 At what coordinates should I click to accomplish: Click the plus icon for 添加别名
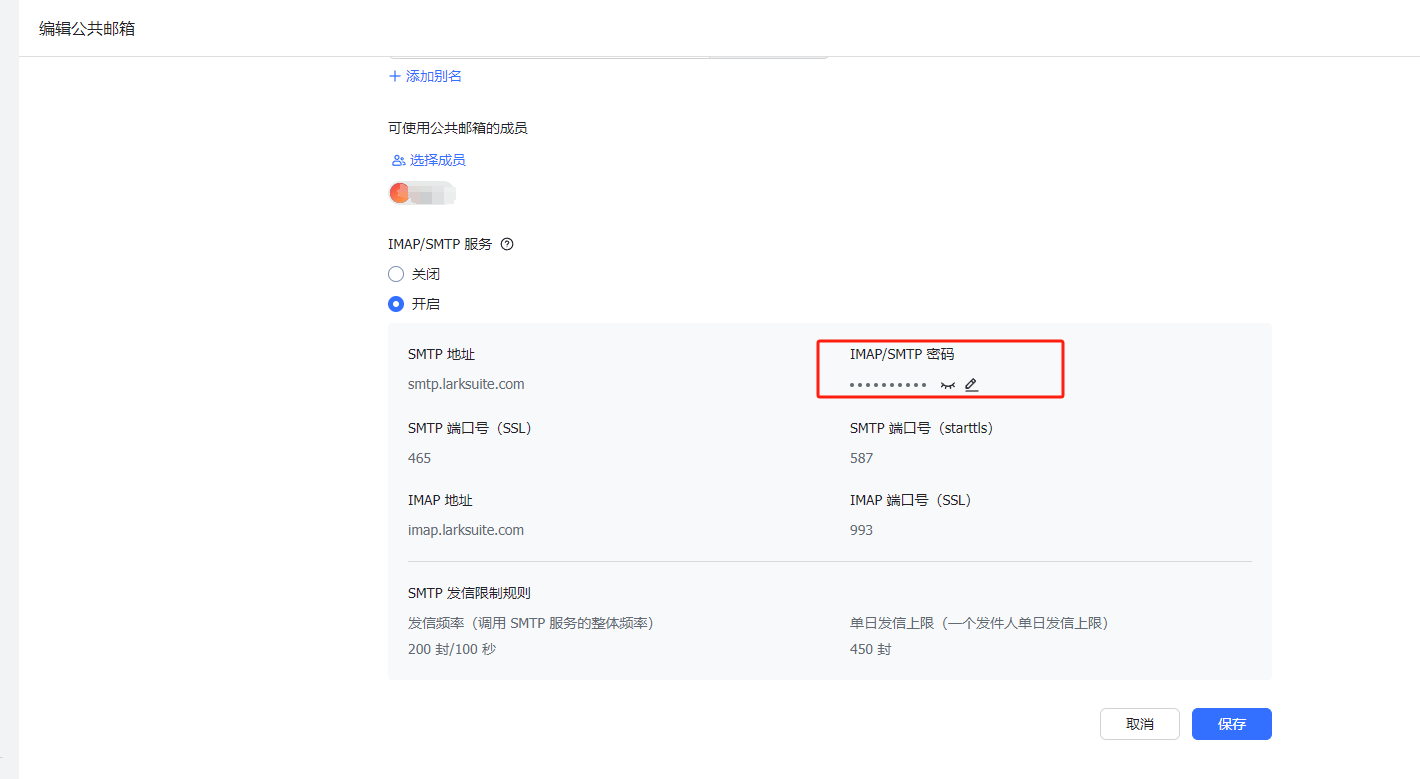coord(395,76)
